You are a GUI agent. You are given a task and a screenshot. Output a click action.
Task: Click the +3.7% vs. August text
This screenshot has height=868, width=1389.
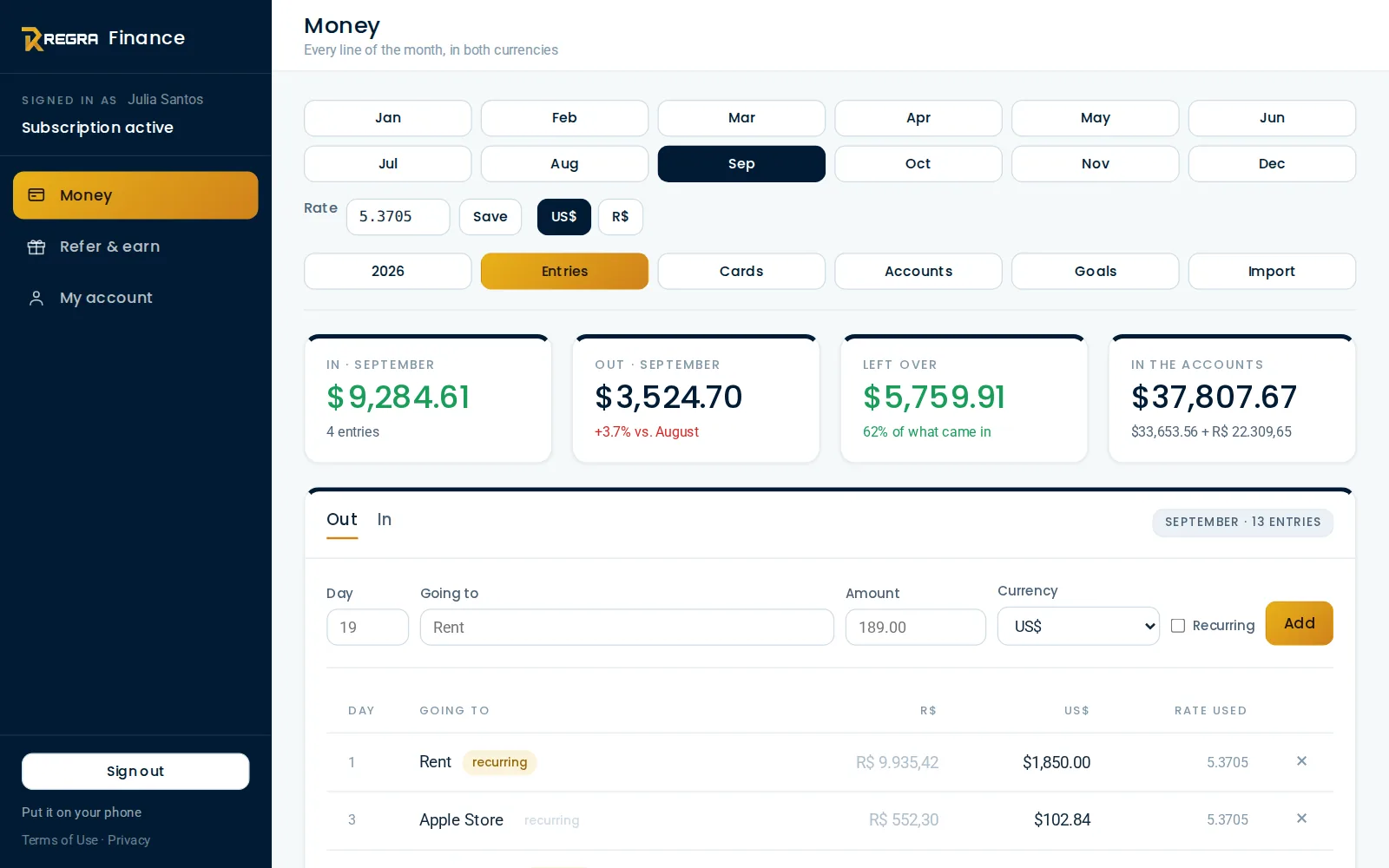click(647, 431)
